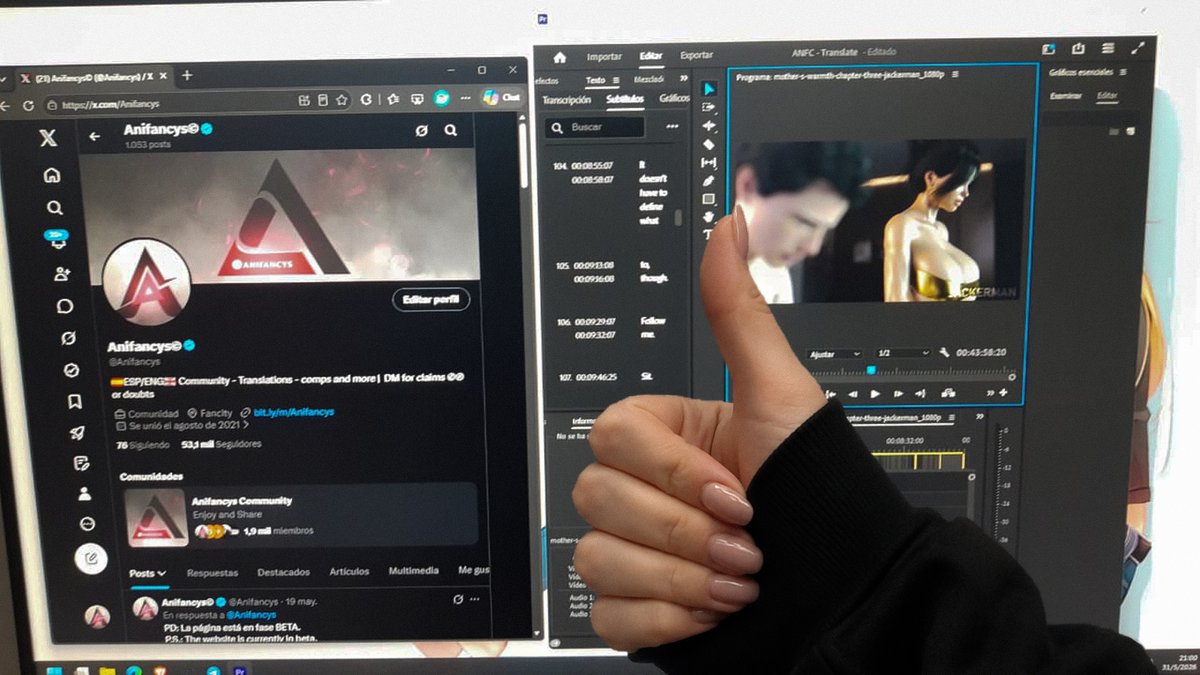Select the Rectangle tool in Premiere
This screenshot has width=1200, height=675.
[x=709, y=199]
